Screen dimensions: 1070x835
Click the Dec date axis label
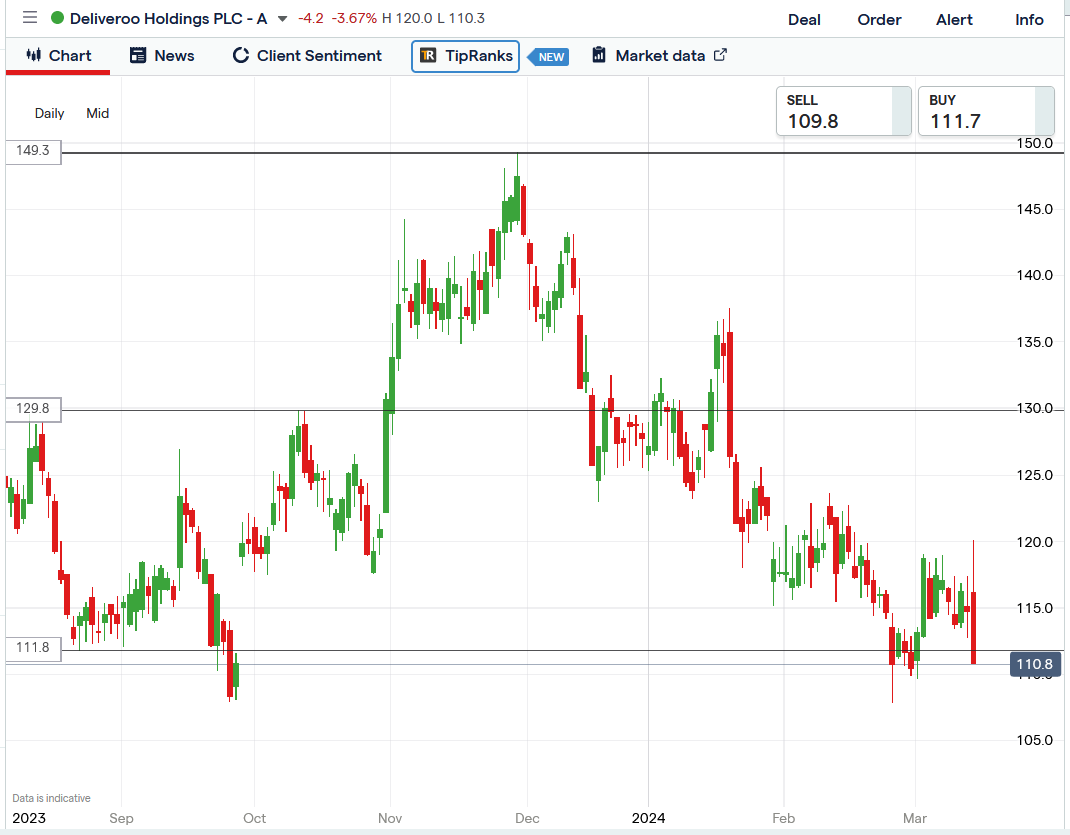[x=527, y=818]
